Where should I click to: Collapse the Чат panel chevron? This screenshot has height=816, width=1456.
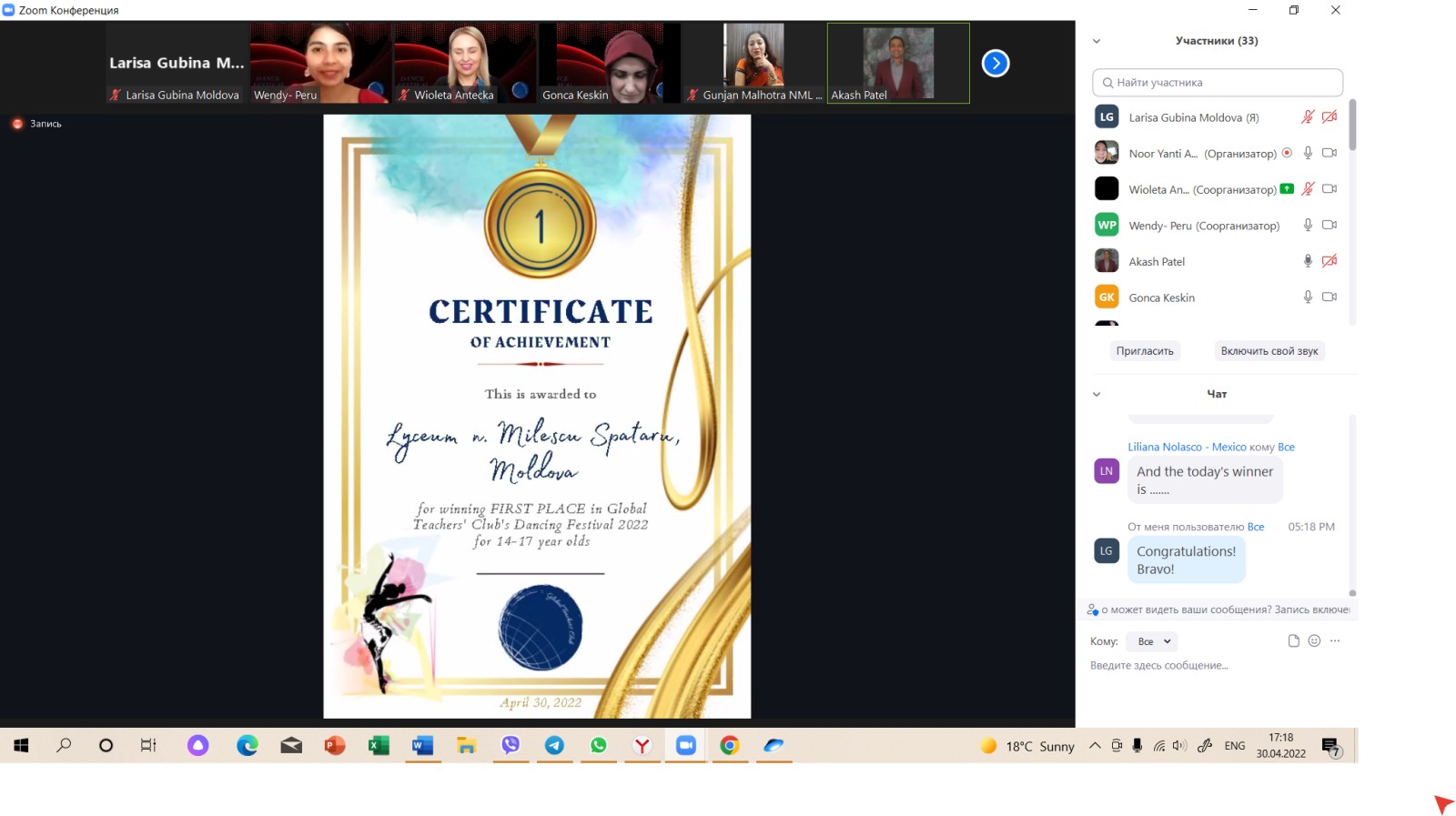[x=1097, y=395]
